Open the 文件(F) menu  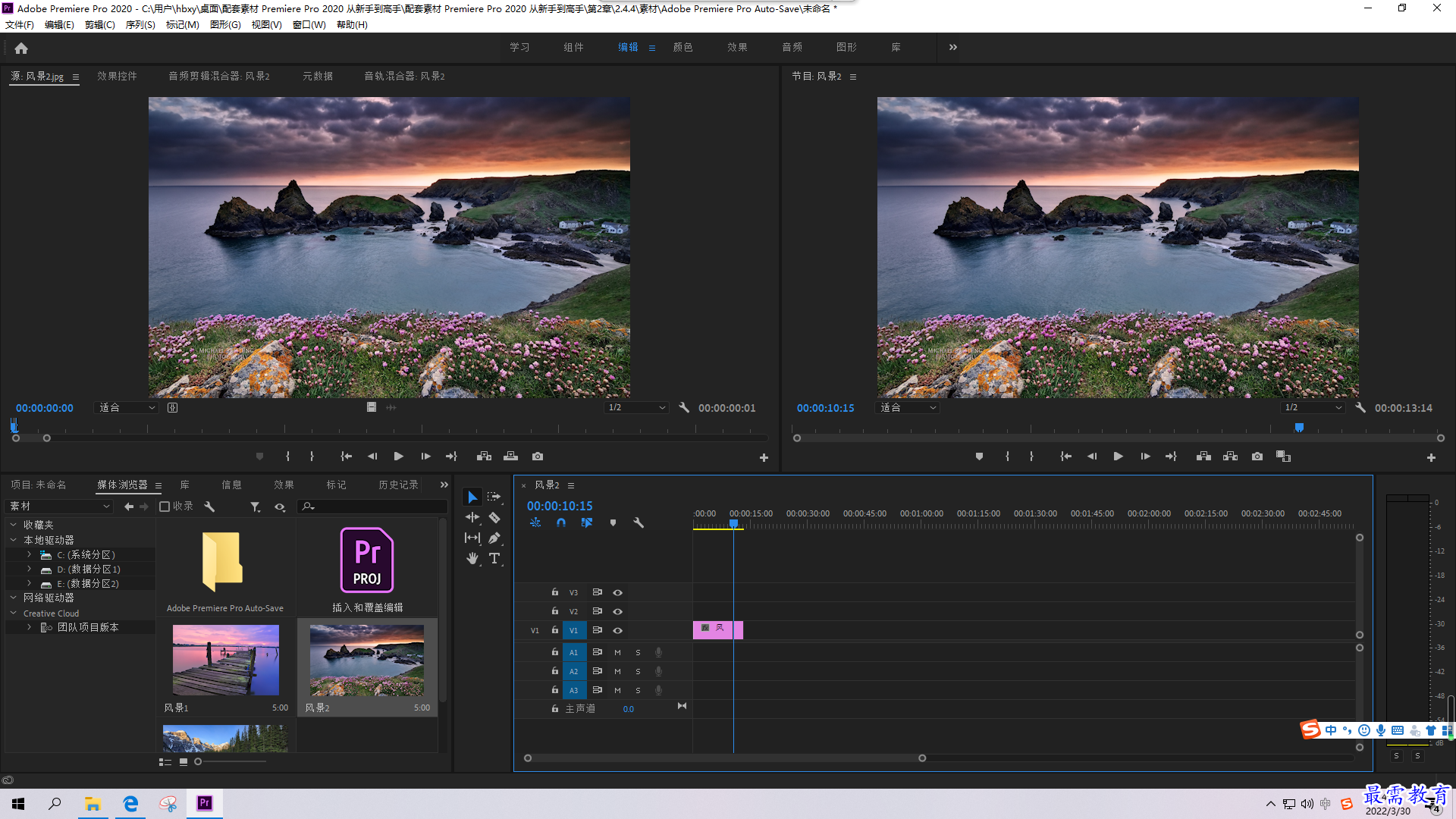click(x=20, y=25)
